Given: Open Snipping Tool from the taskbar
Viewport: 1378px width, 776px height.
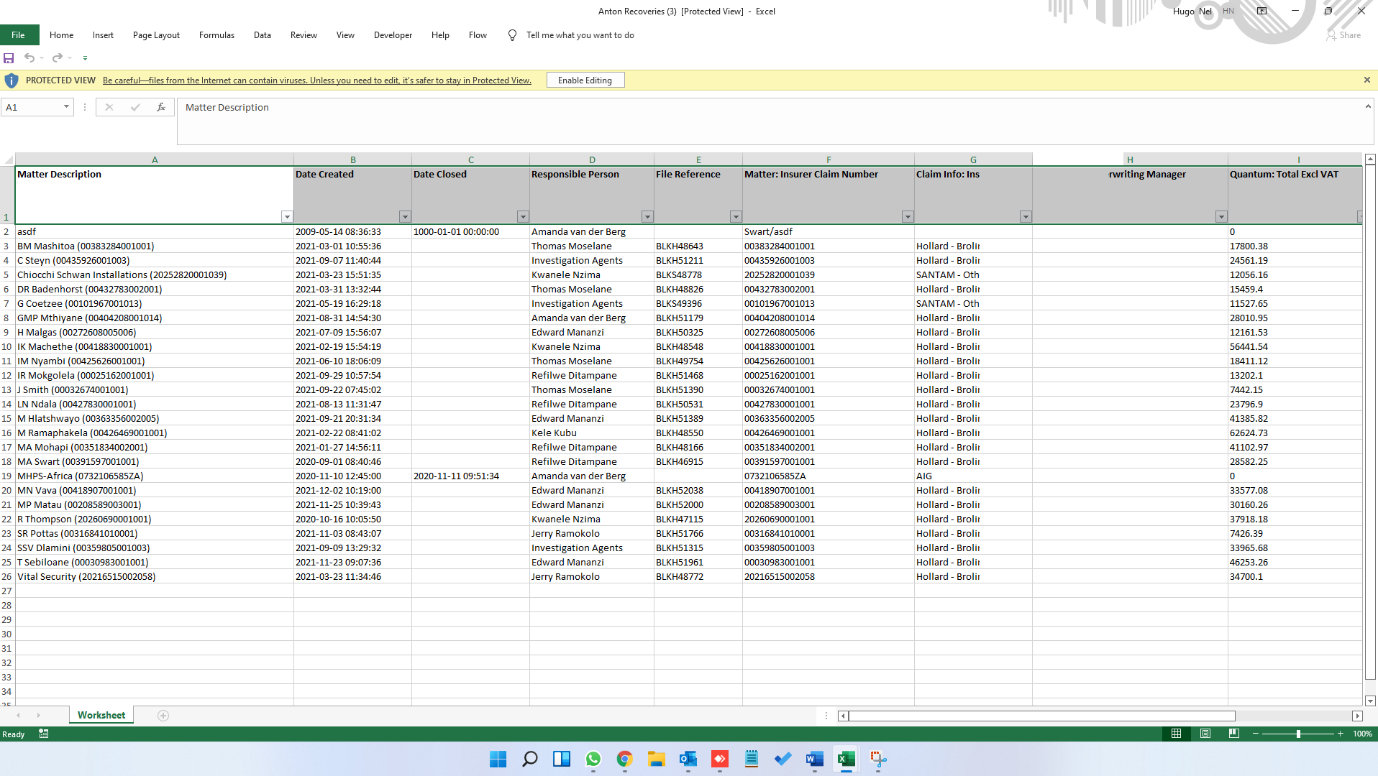Looking at the screenshot, I should click(878, 759).
